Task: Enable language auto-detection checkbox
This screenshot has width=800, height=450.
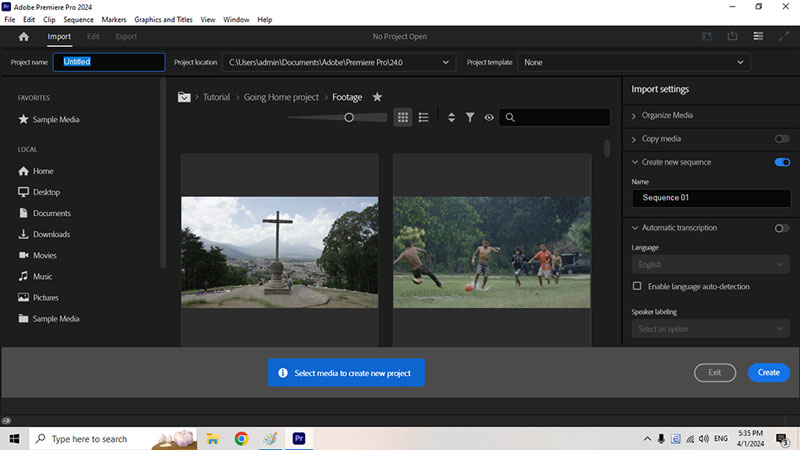Action: pos(637,286)
